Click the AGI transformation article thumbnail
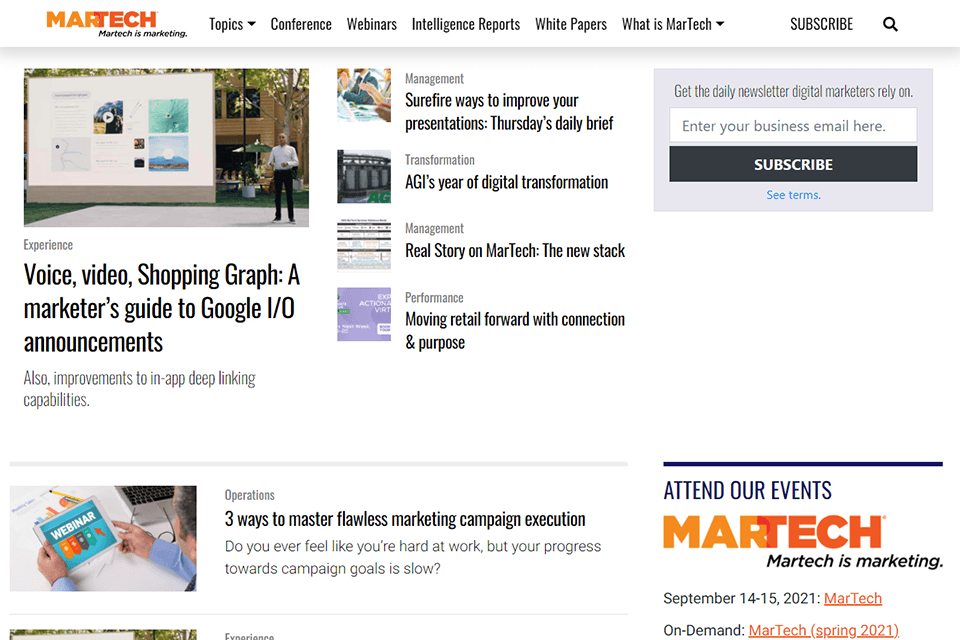The width and height of the screenshot is (960, 640). [364, 176]
